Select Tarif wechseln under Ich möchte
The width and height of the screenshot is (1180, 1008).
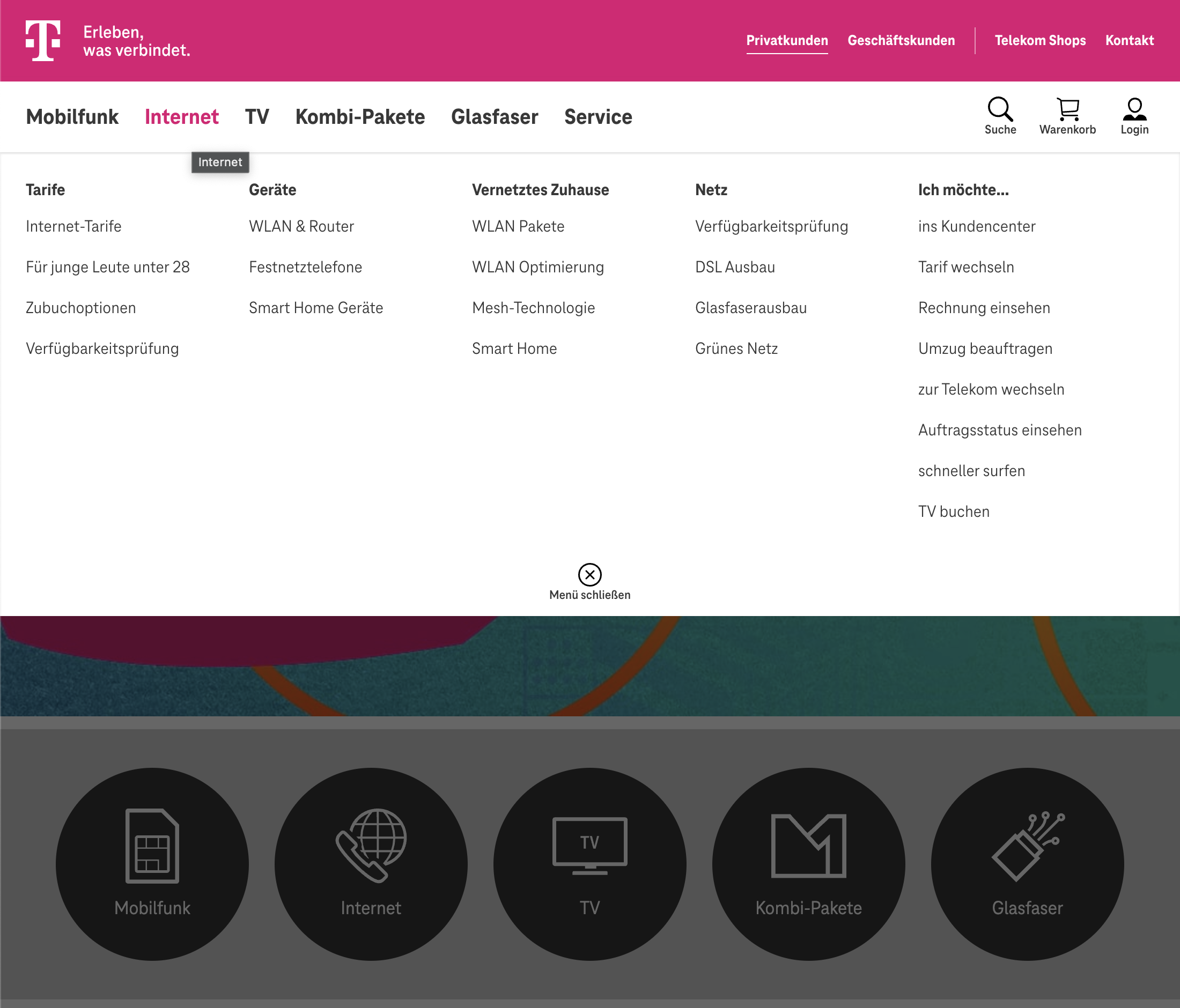pyautogui.click(x=967, y=267)
